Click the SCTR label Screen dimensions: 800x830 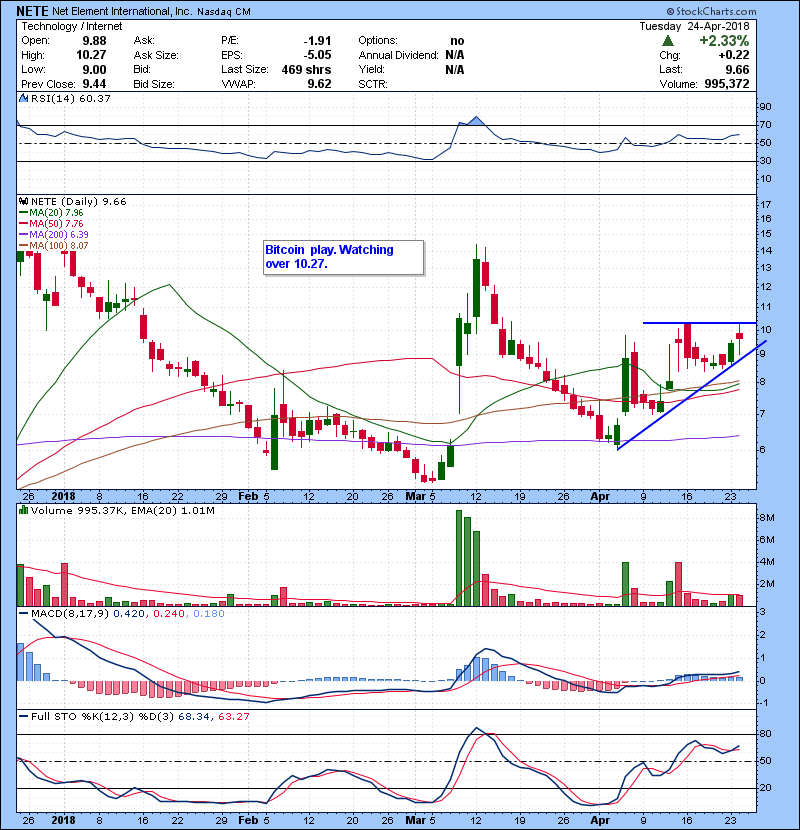(373, 84)
